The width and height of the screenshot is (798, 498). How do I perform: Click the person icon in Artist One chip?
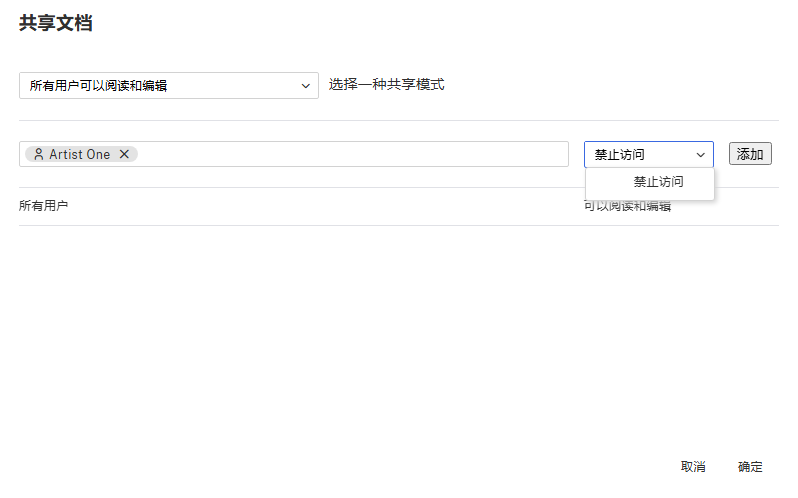[38, 154]
